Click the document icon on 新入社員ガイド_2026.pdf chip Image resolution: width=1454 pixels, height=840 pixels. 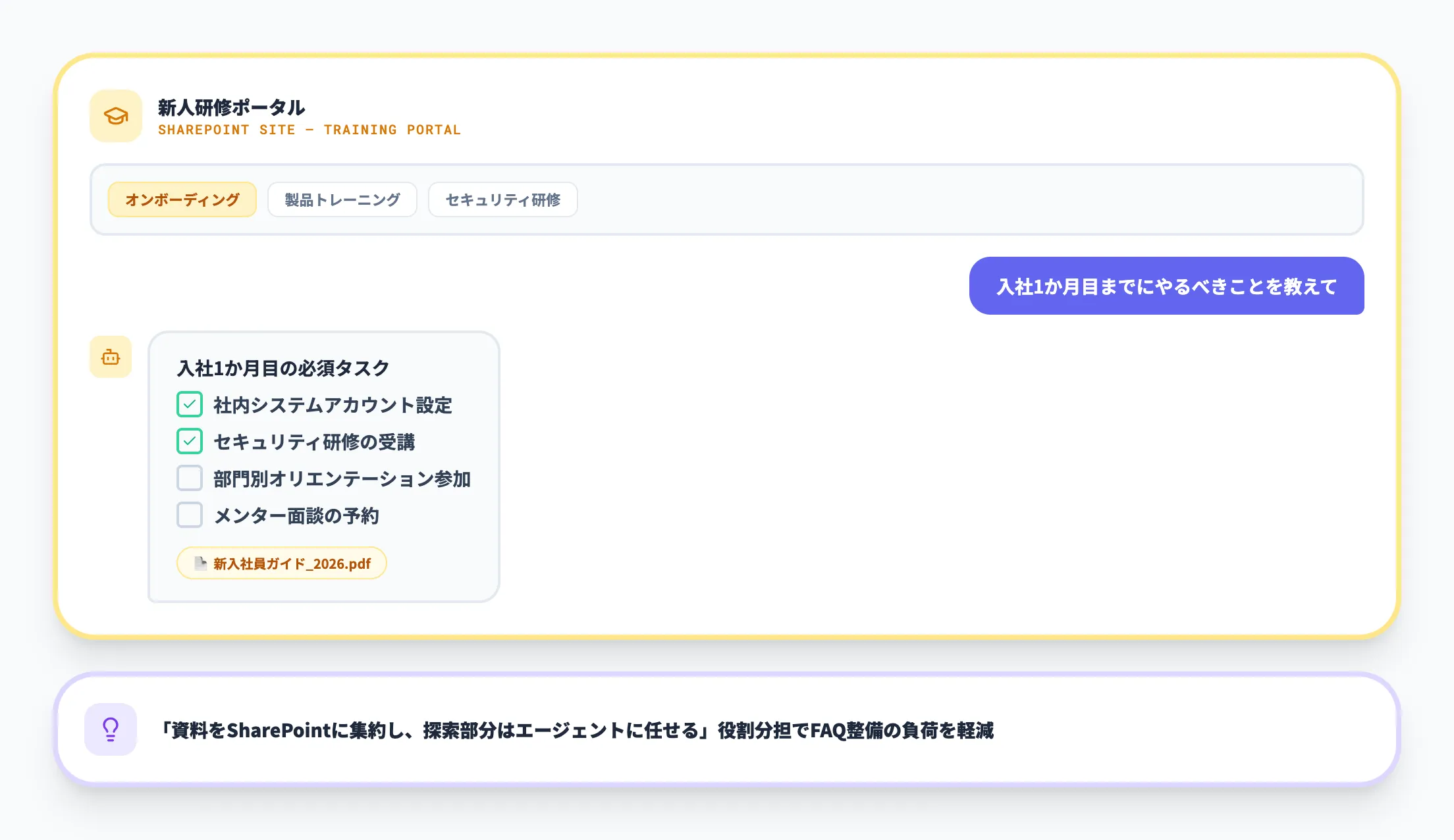click(200, 563)
